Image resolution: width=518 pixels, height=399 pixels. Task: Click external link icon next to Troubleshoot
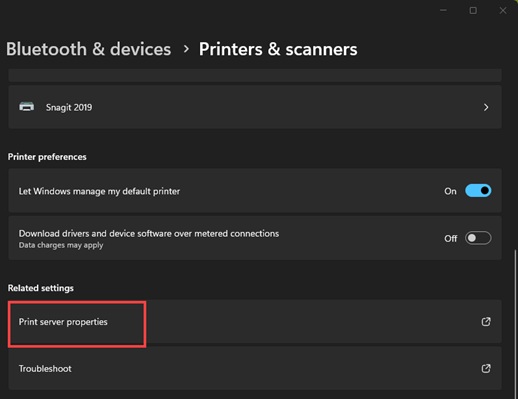coord(486,368)
